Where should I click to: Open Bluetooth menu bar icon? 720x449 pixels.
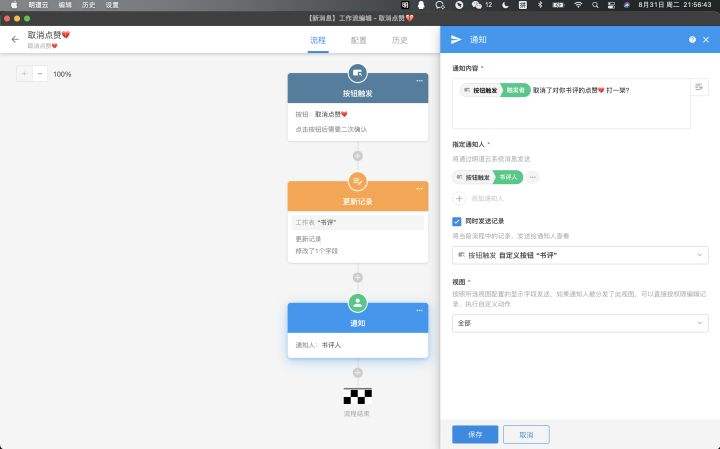click(540, 5)
